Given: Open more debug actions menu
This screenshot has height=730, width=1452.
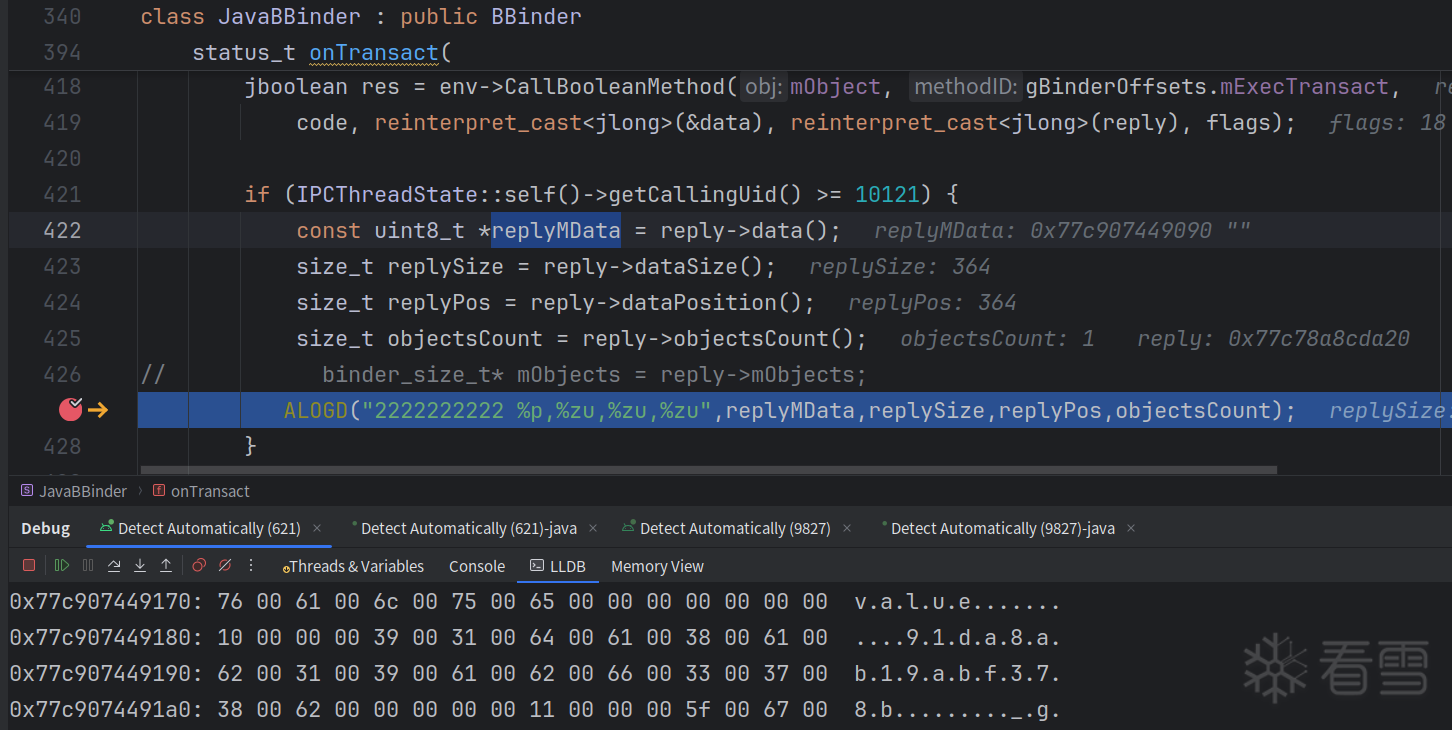Looking at the screenshot, I should pyautogui.click(x=251, y=565).
